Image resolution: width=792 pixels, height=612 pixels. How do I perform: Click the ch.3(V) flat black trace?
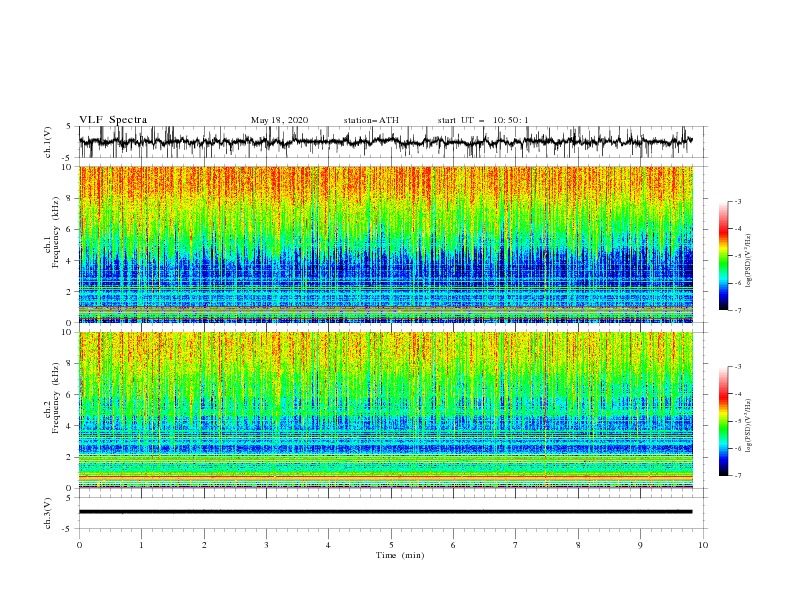coord(385,512)
